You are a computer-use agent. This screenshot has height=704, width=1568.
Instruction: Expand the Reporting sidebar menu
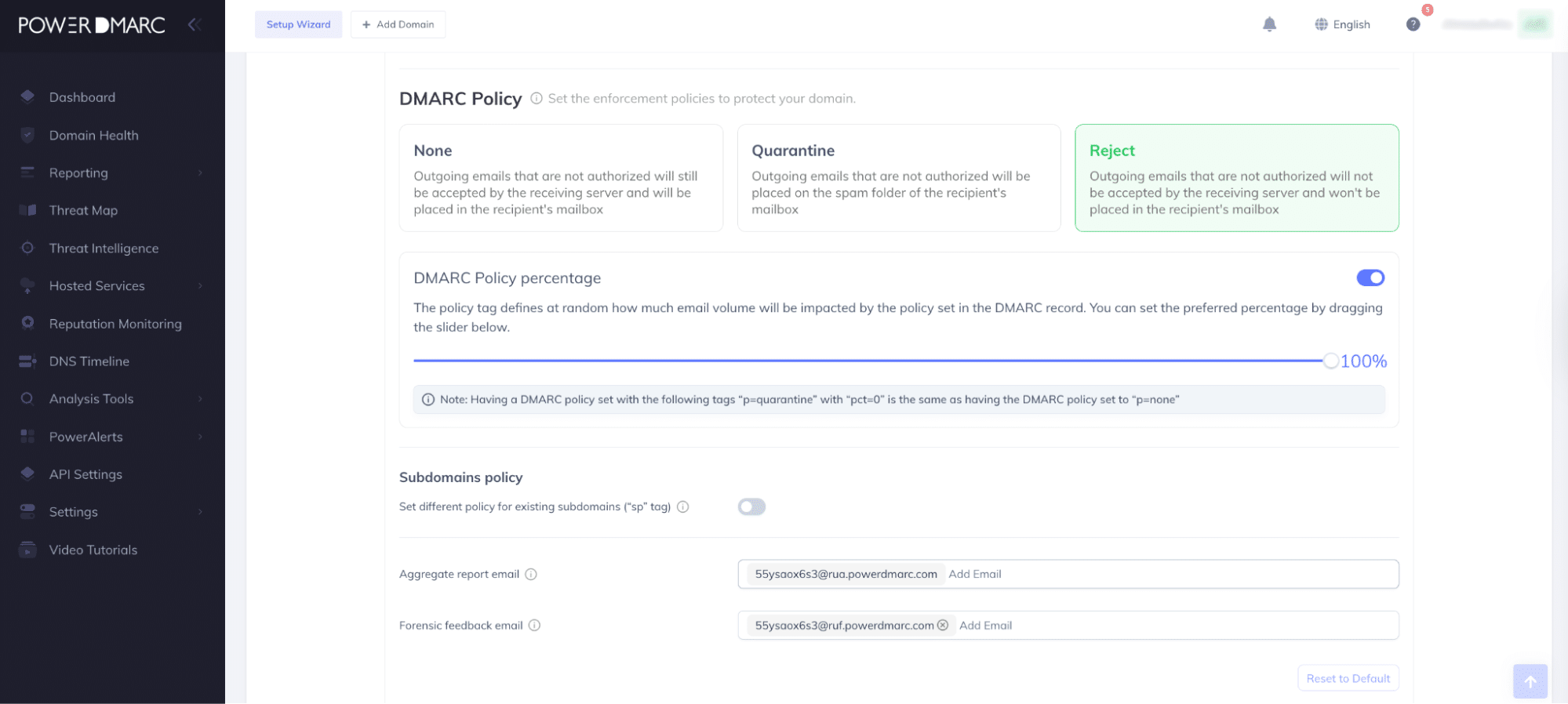click(78, 173)
